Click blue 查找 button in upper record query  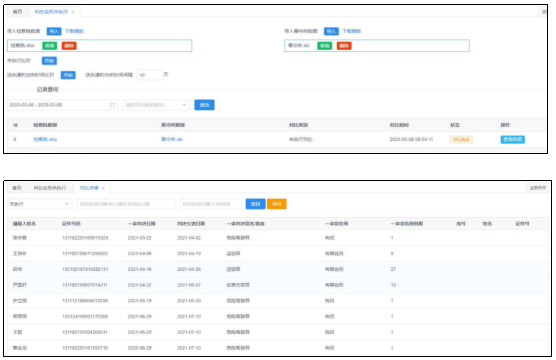tap(204, 105)
